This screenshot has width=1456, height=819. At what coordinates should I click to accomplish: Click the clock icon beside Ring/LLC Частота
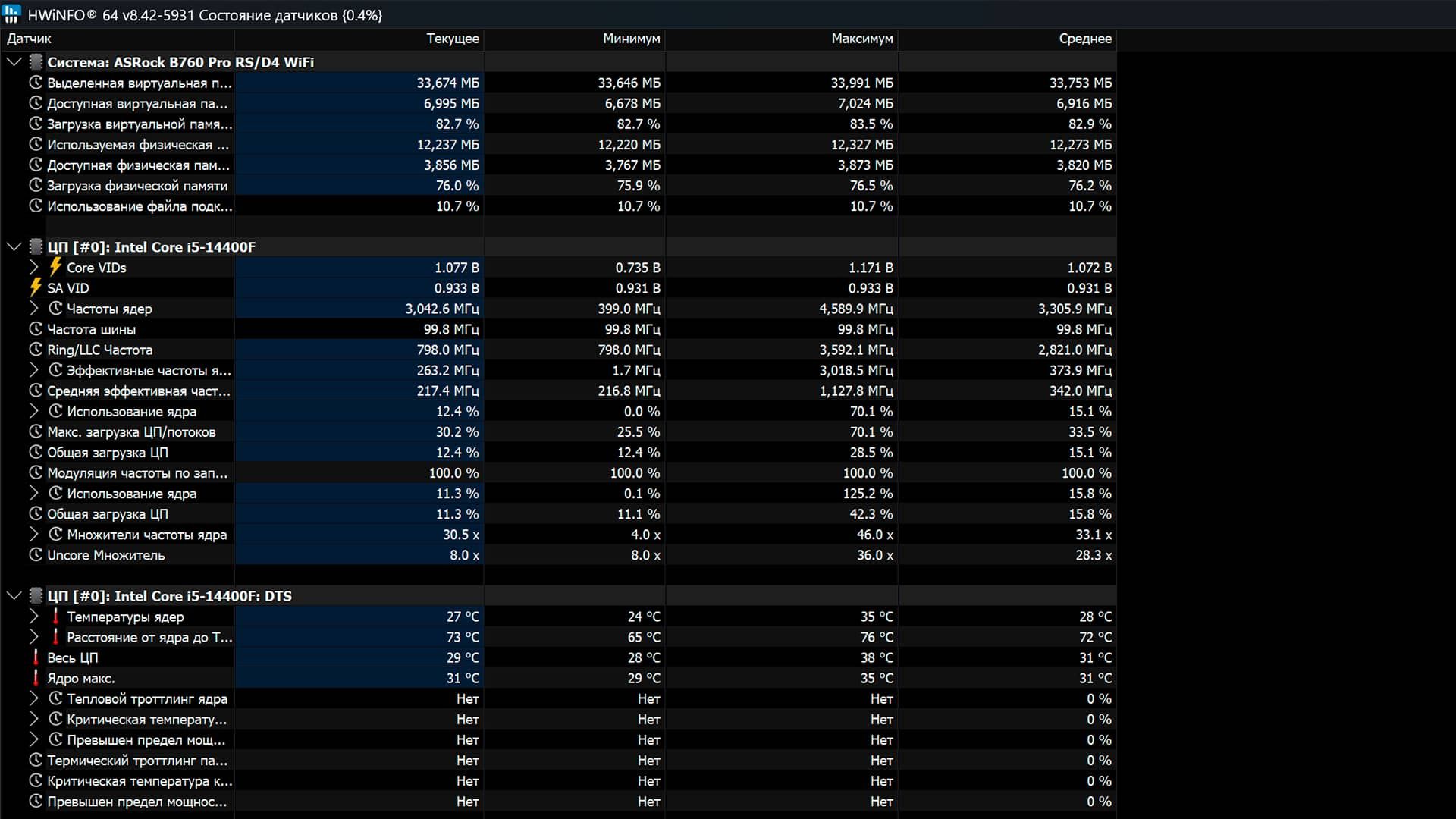click(35, 350)
